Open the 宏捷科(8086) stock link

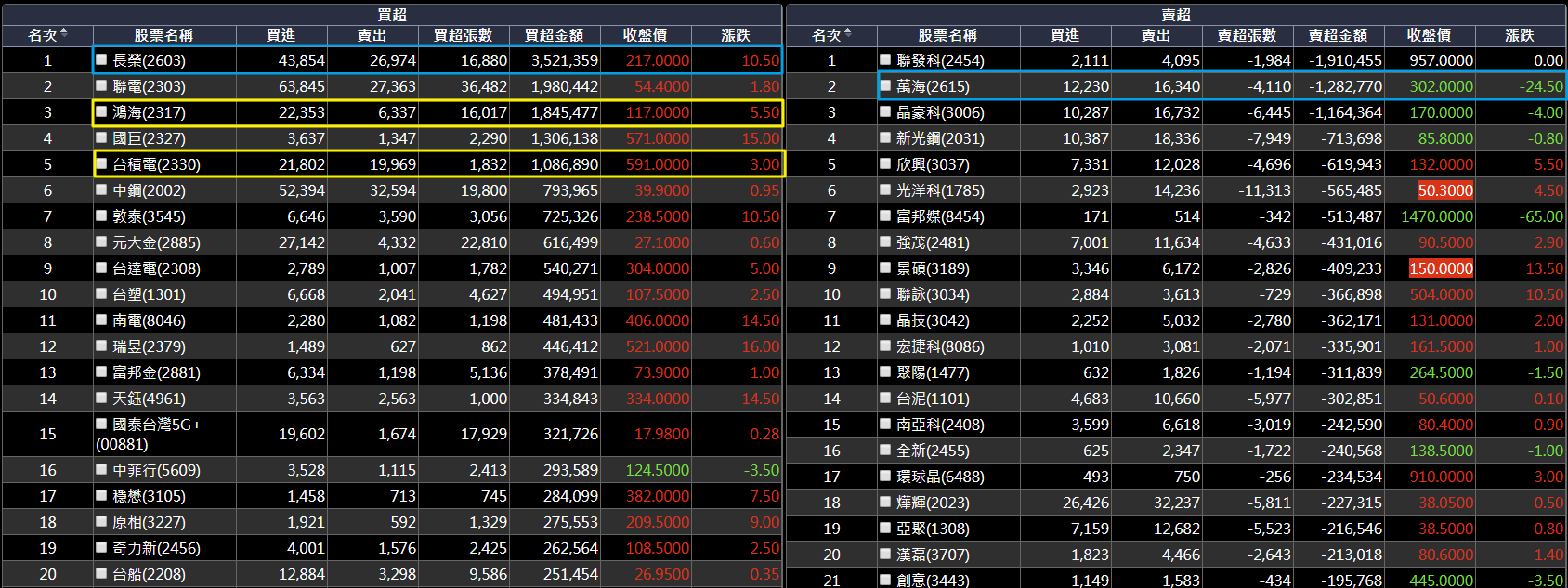940,346
